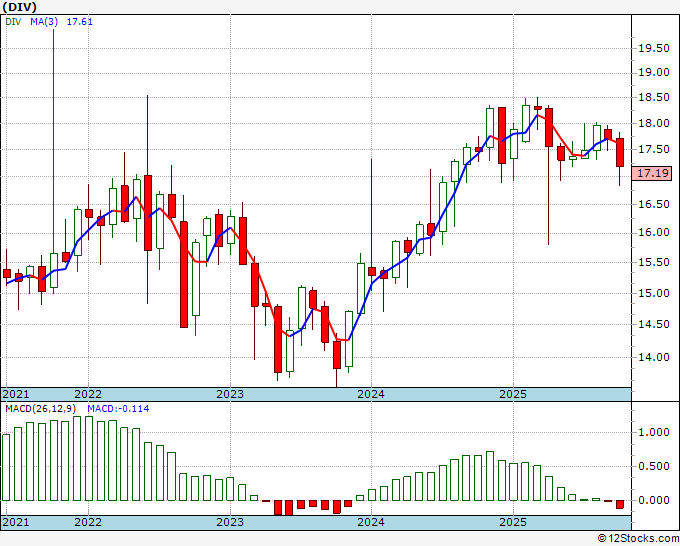Select 2024 on the price chart time axis
The width and height of the screenshot is (680, 546).
pyautogui.click(x=371, y=394)
